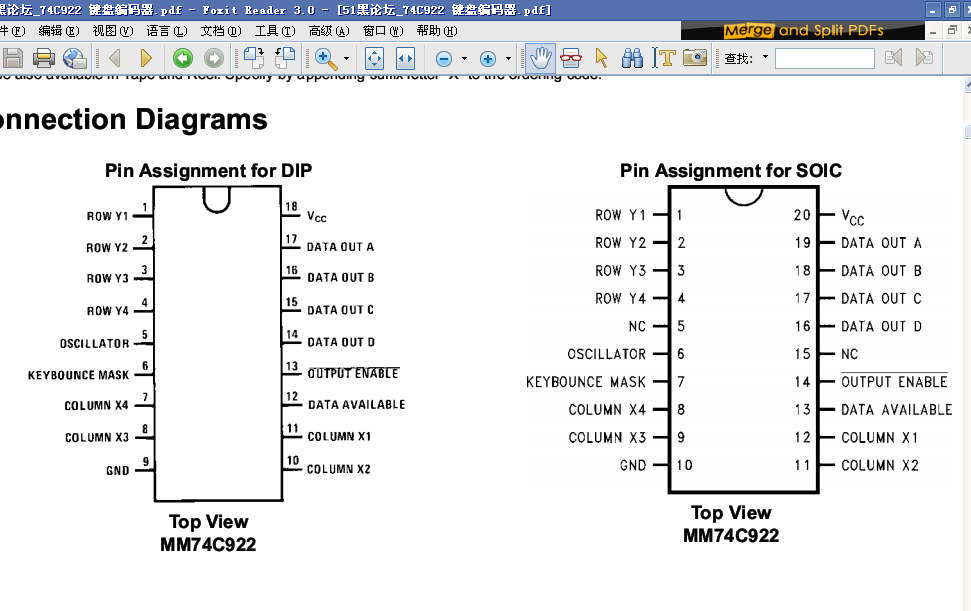Click the SOIC 'ROW Y1' label
The width and height of the screenshot is (971, 611).
click(x=620, y=215)
